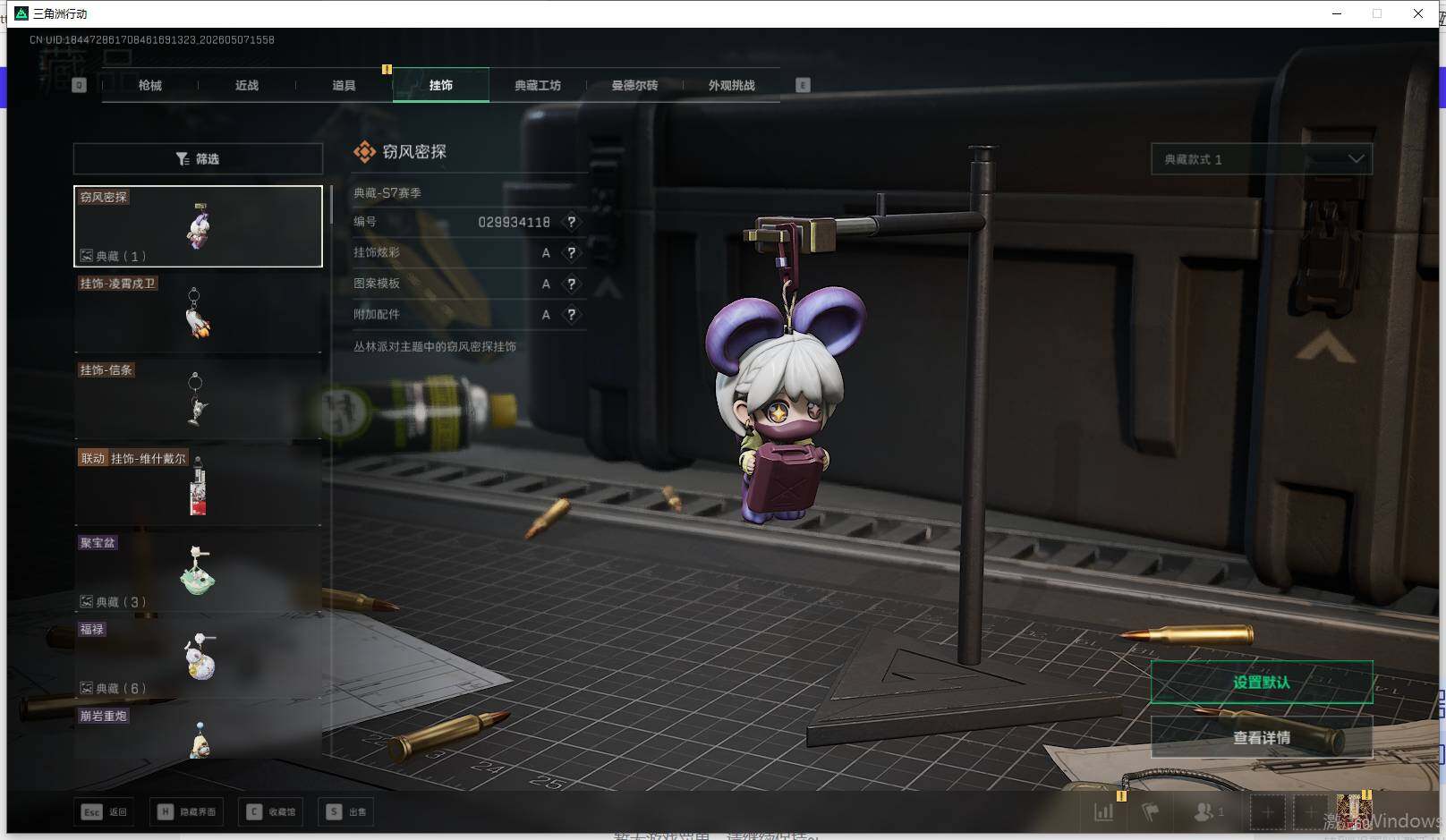Click the charm list scrollbar

331,205
